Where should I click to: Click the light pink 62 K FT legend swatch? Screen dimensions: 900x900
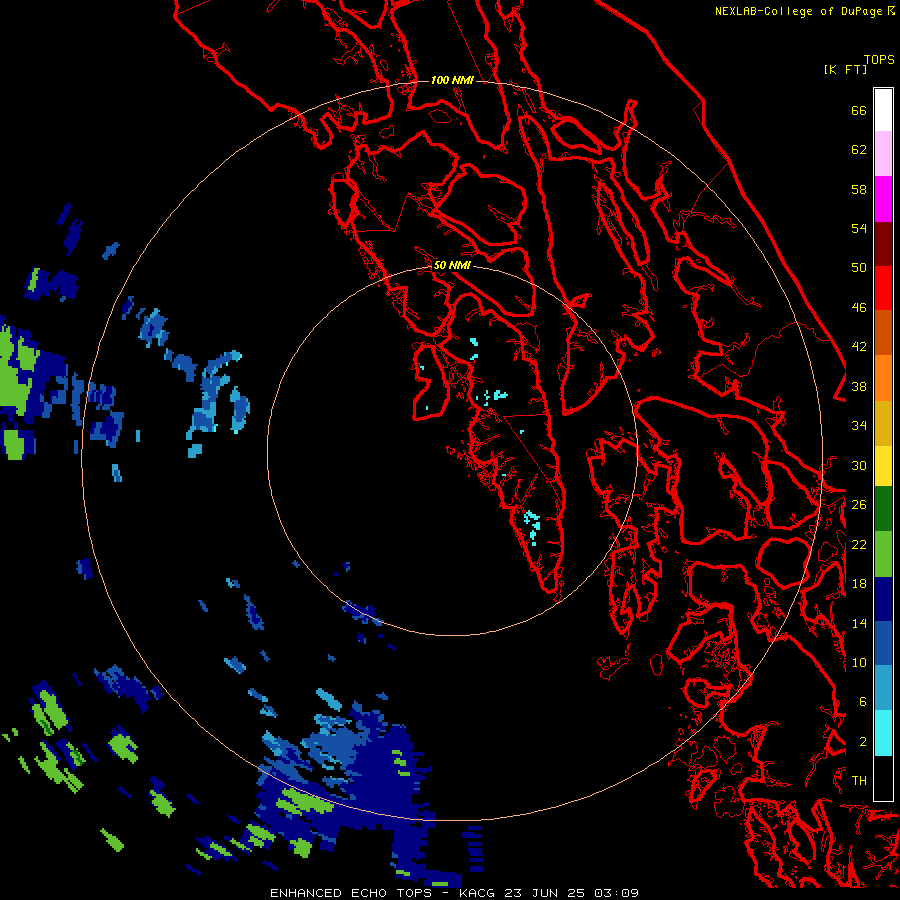coord(883,154)
